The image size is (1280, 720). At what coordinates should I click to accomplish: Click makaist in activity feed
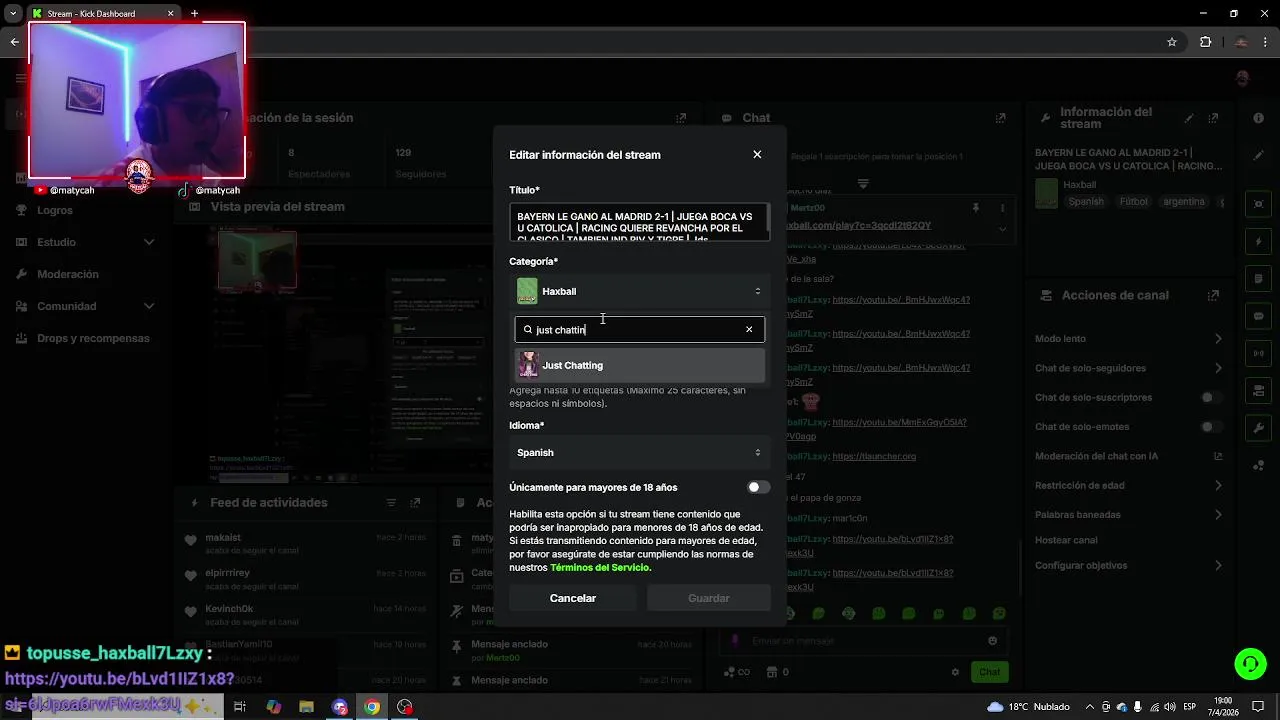point(223,538)
